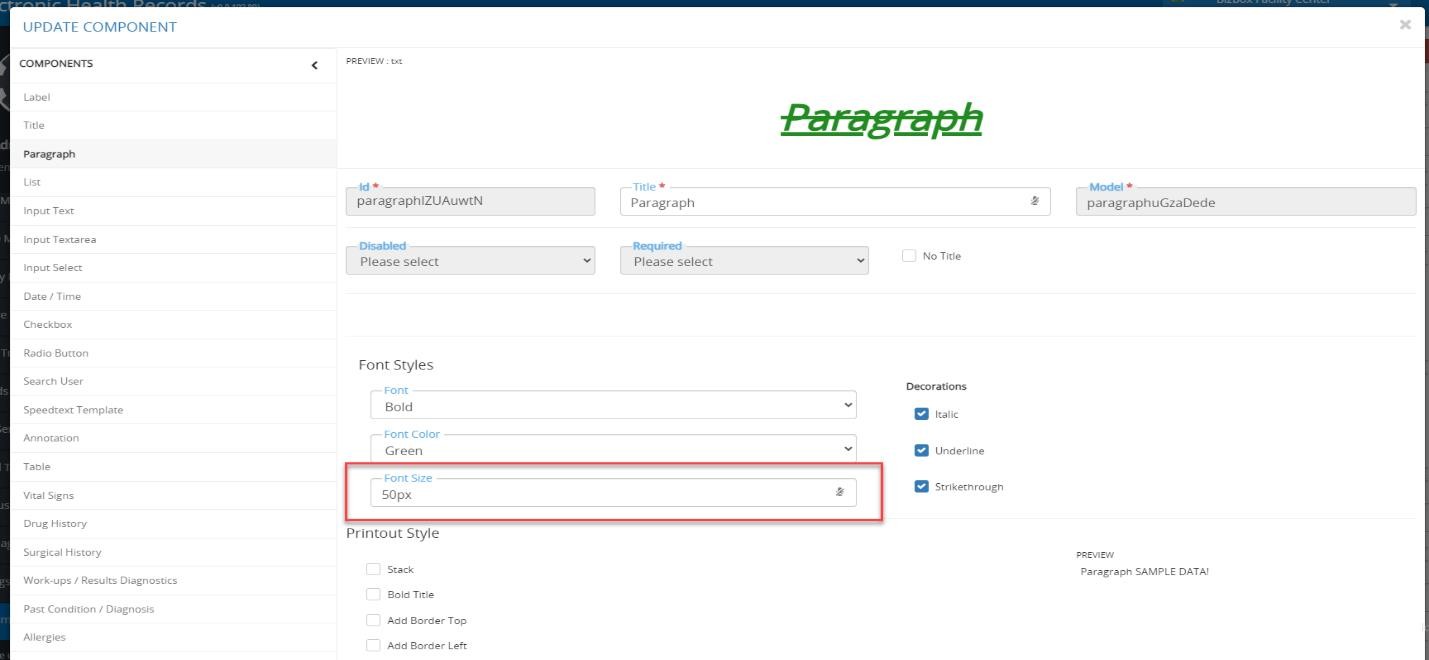Screen dimensions: 1429x660
Task: Open the Font dropdown showing Bold
Action: pos(613,406)
